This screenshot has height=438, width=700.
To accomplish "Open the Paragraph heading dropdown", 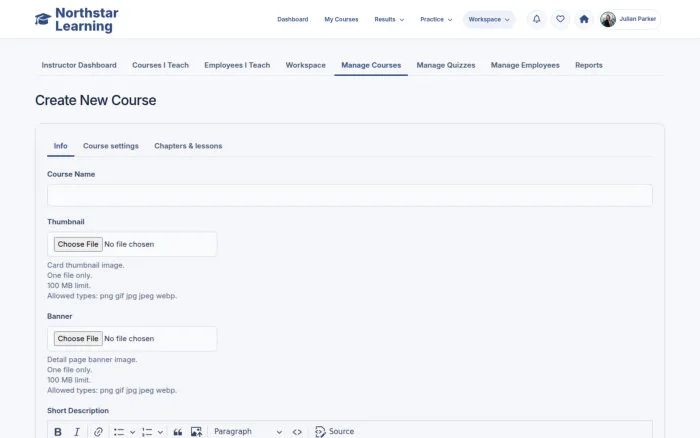I will pyautogui.click(x=248, y=432).
